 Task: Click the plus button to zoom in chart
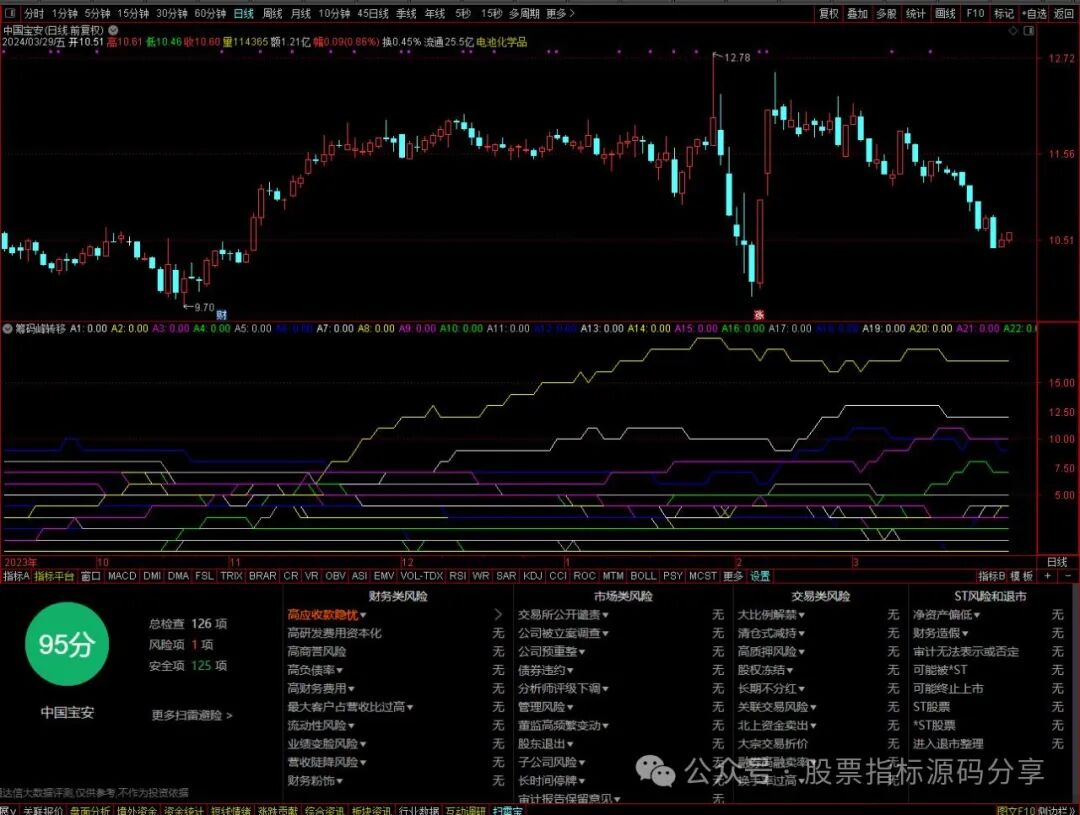click(x=1048, y=576)
